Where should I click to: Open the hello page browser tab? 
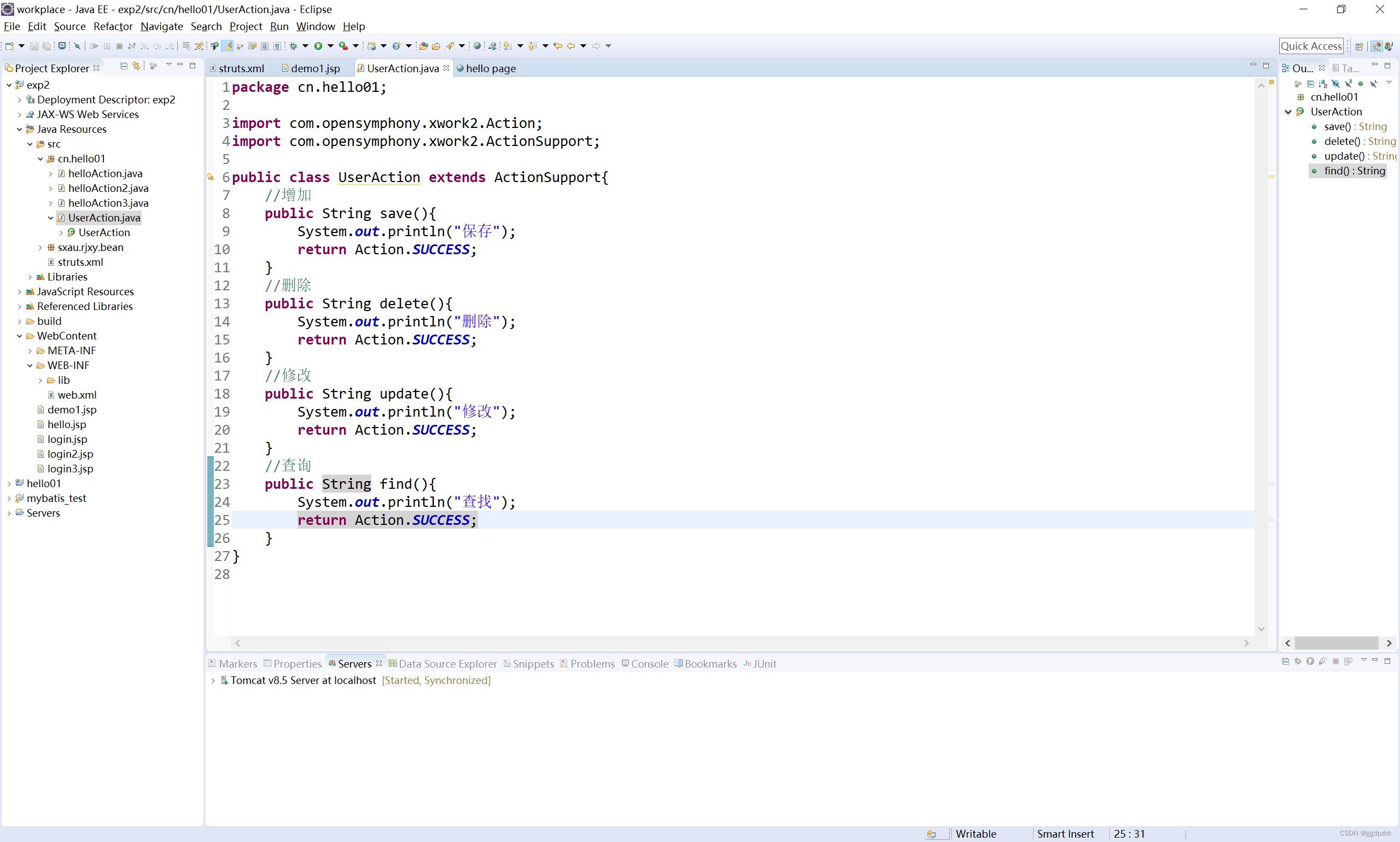487,68
